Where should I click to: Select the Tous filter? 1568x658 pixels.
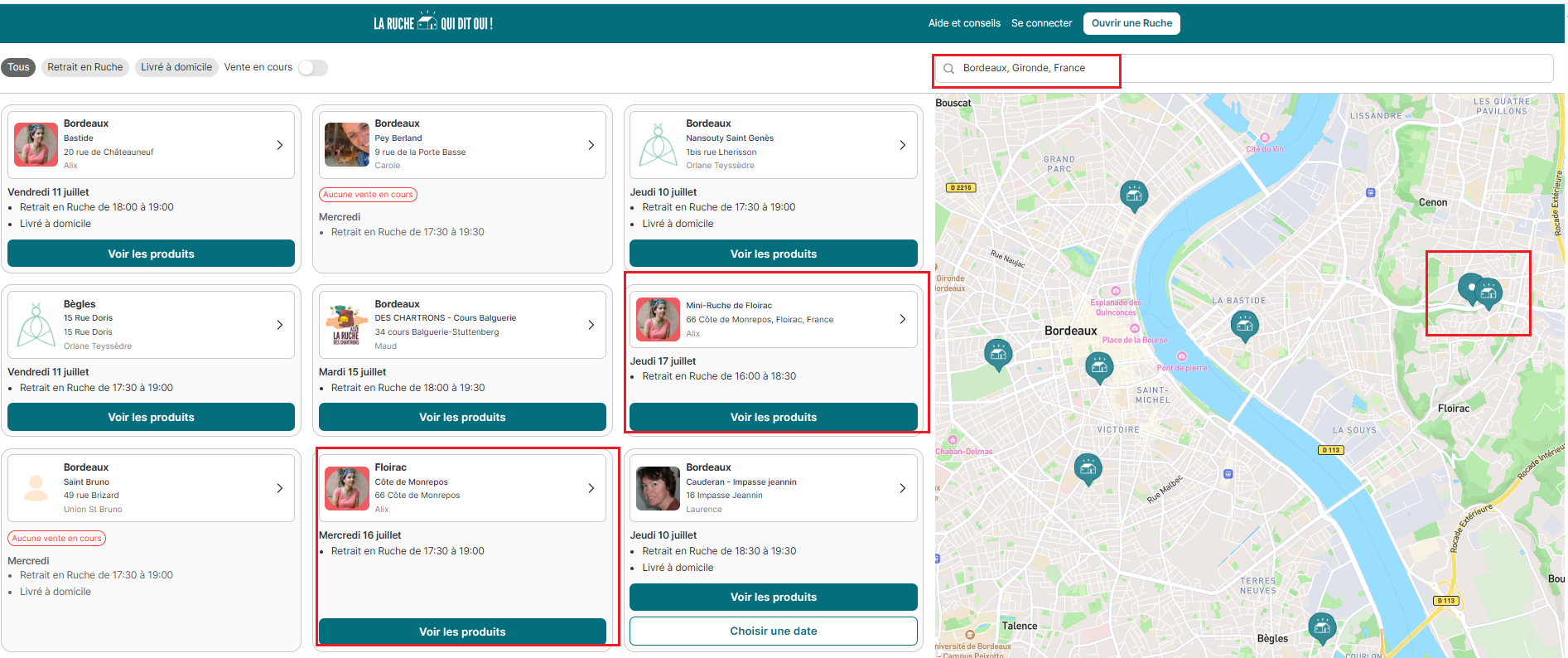pos(18,67)
